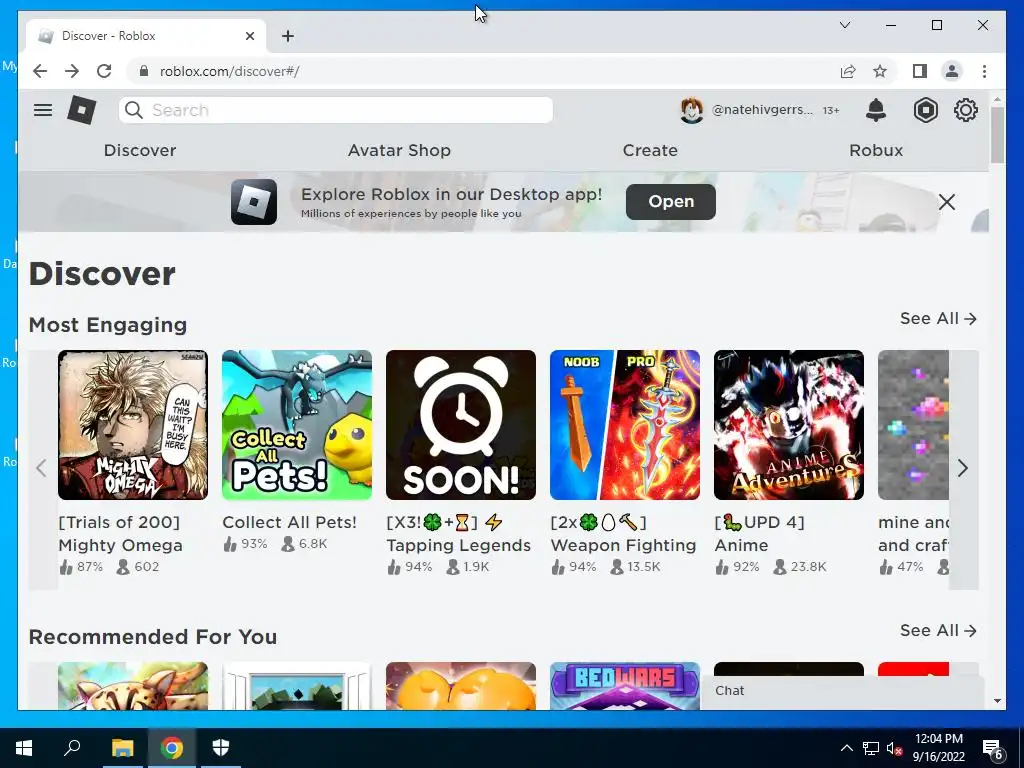Select the Create nav tab
This screenshot has height=768, width=1024.
(650, 150)
